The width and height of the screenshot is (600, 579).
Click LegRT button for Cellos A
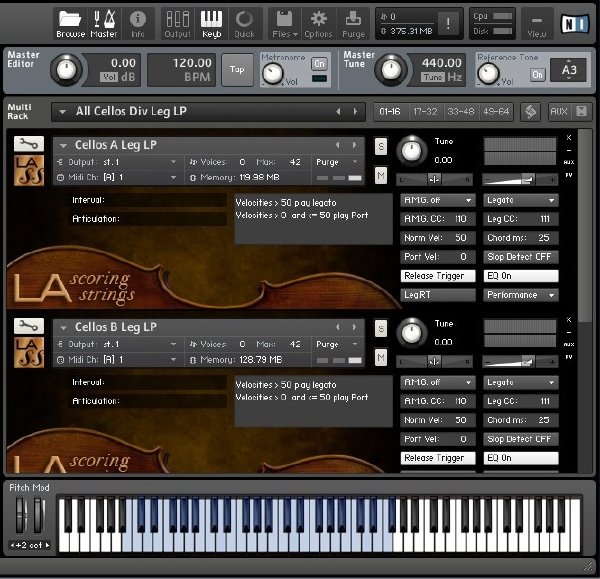tap(438, 295)
